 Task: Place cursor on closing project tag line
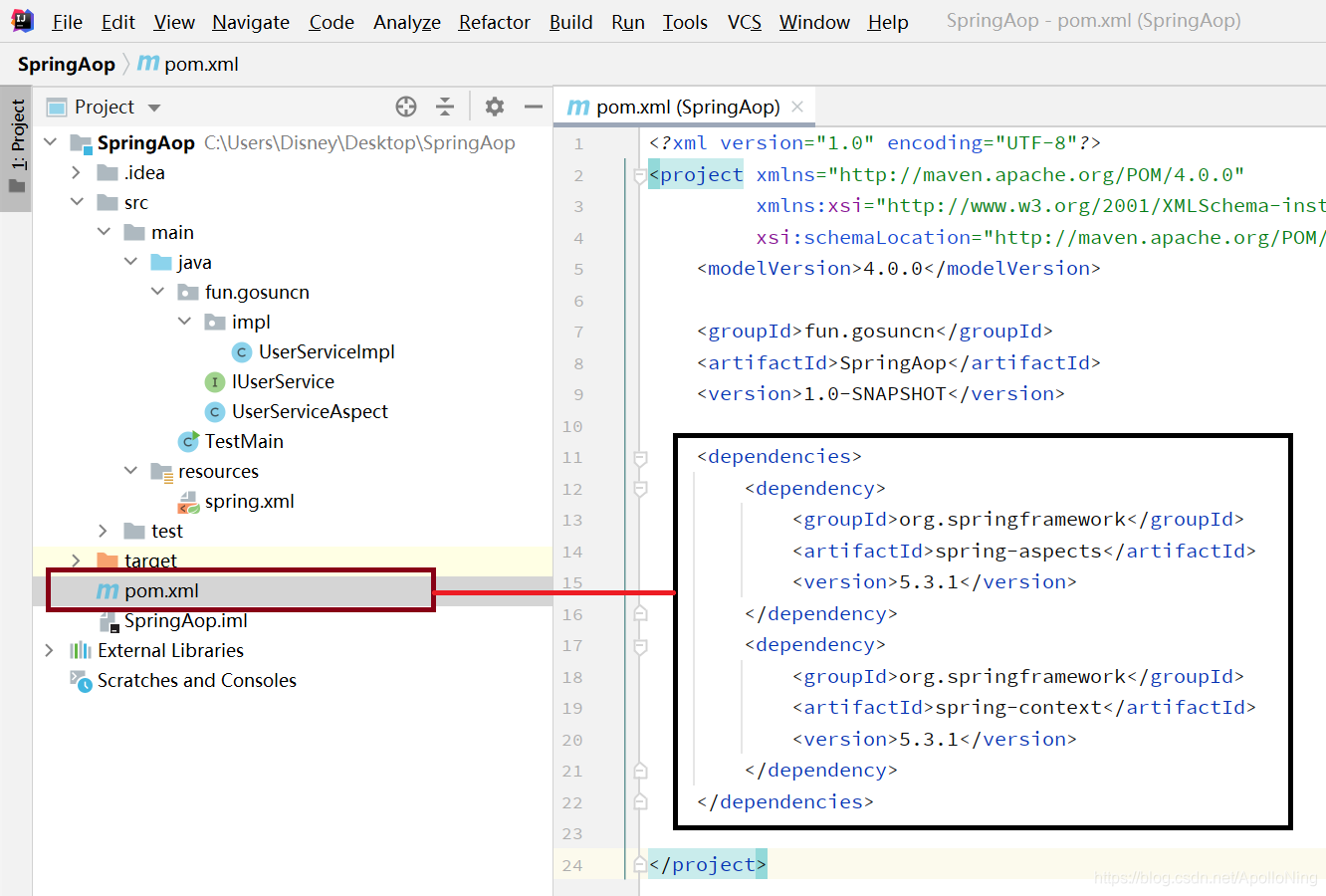[x=708, y=864]
